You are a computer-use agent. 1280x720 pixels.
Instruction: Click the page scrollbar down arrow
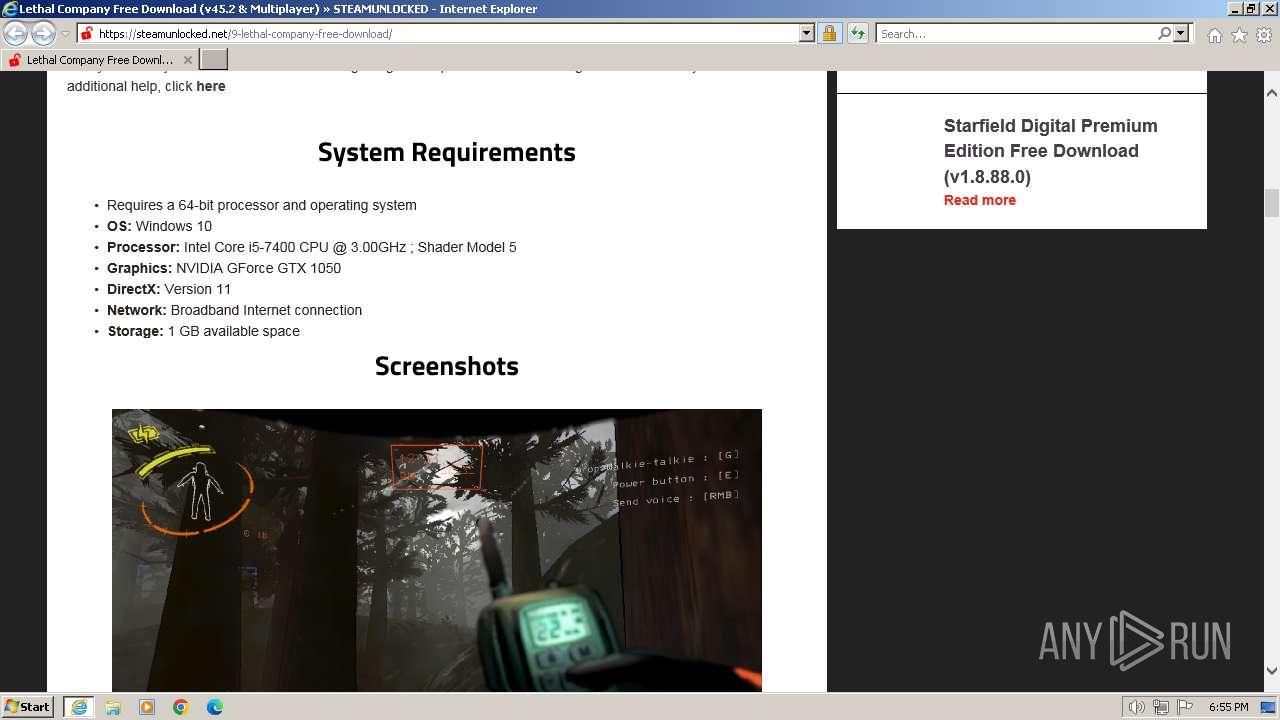click(1272, 671)
